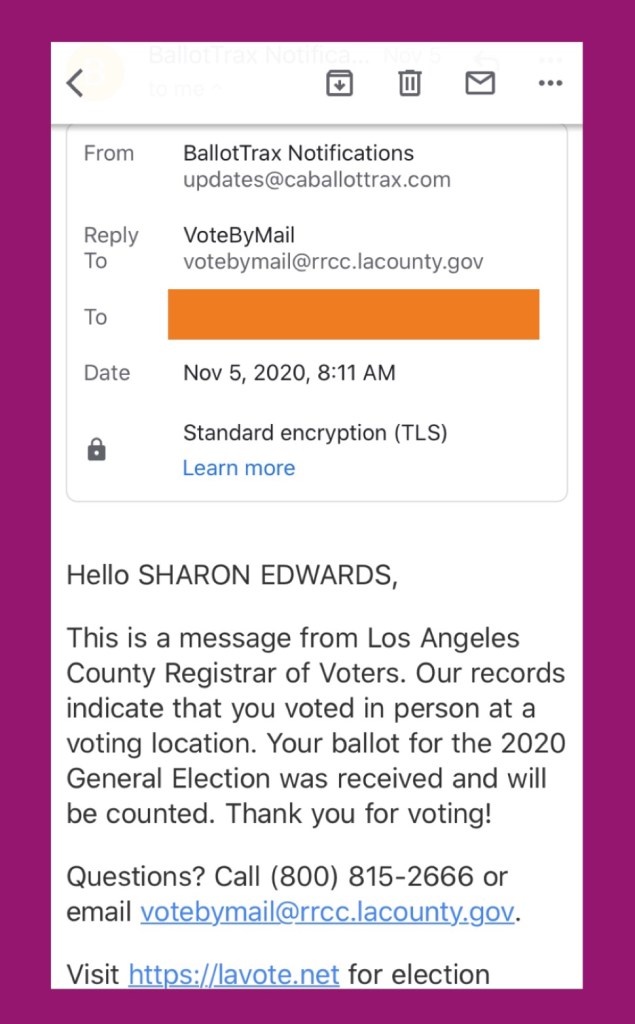
Task: Click the votebymail@rrcc.lacounty.gov link in the body
Action: [327, 912]
